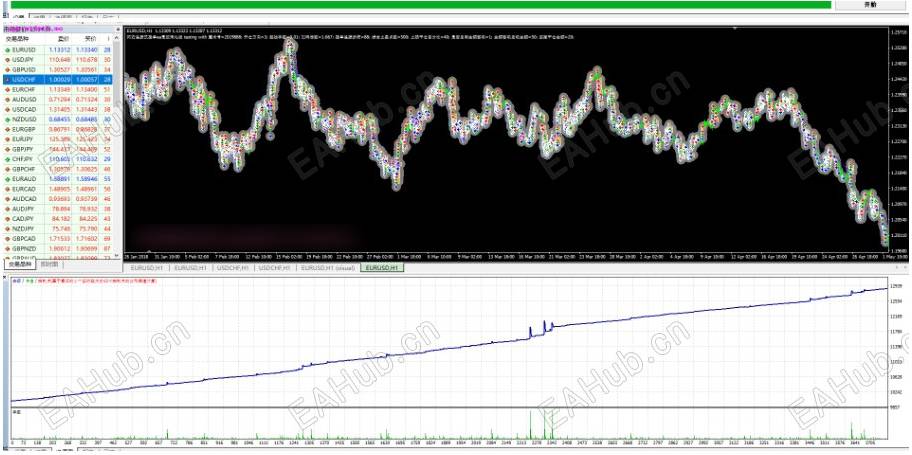
Task: Select the EURGBP symbol row
Action: (58, 129)
